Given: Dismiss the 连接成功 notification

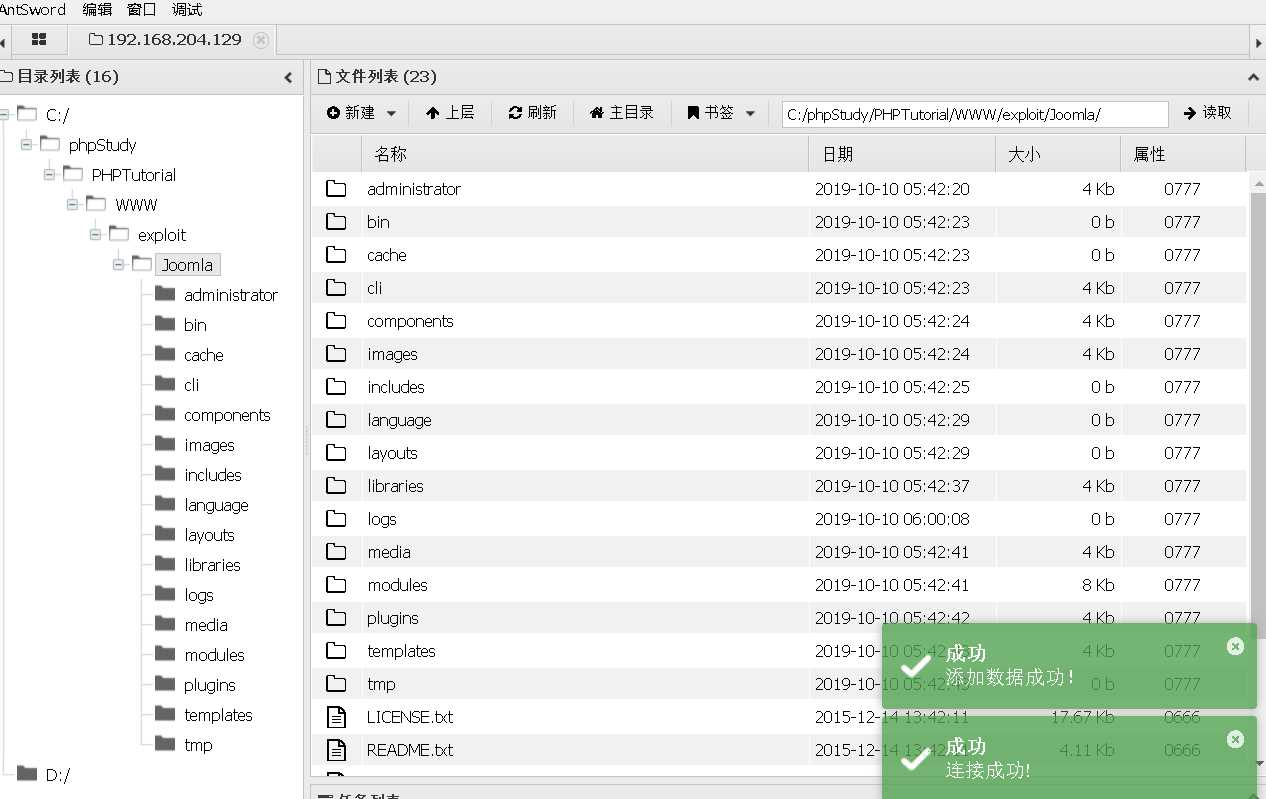Looking at the screenshot, I should 1235,739.
